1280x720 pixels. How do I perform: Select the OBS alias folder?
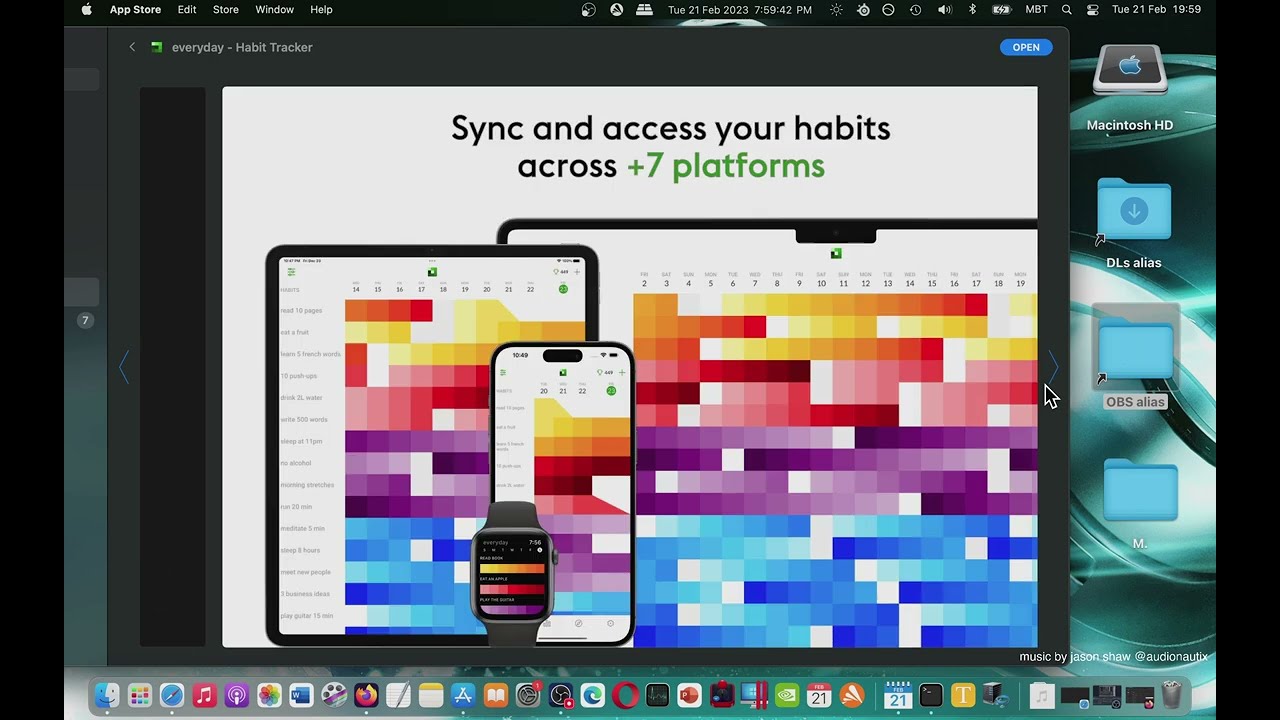click(1135, 348)
